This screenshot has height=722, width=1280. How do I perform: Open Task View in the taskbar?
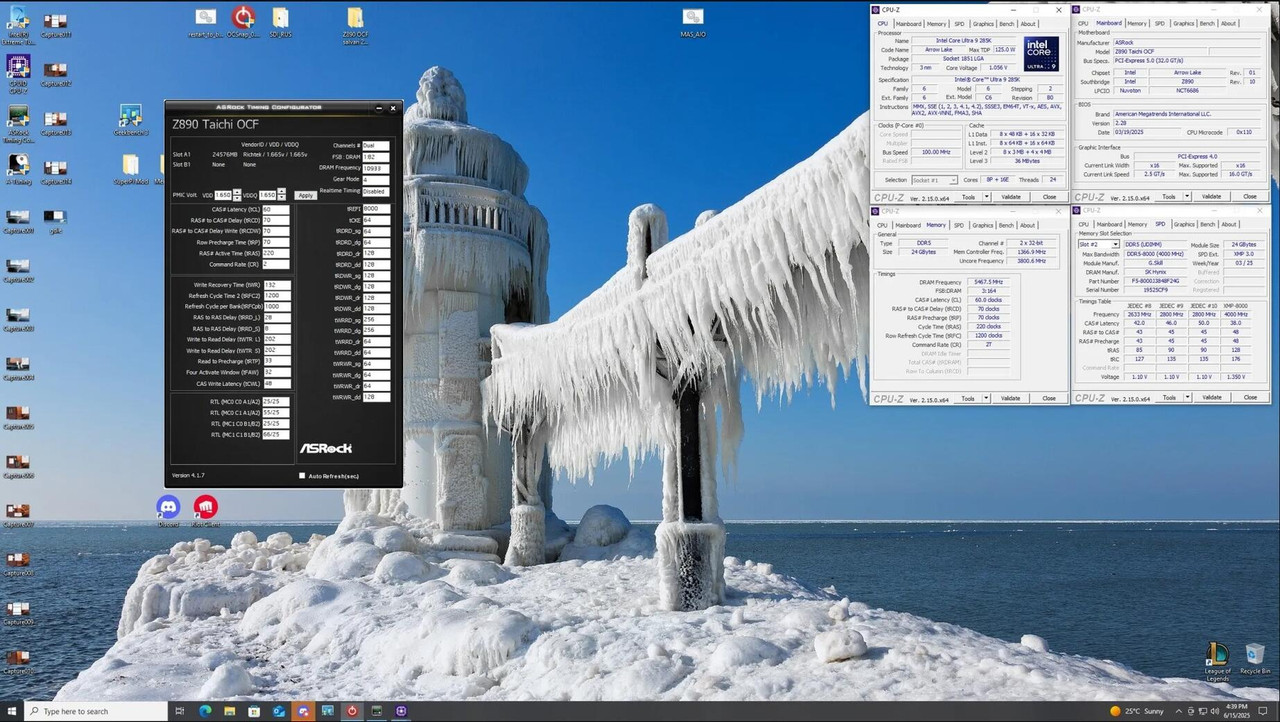pyautogui.click(x=181, y=711)
